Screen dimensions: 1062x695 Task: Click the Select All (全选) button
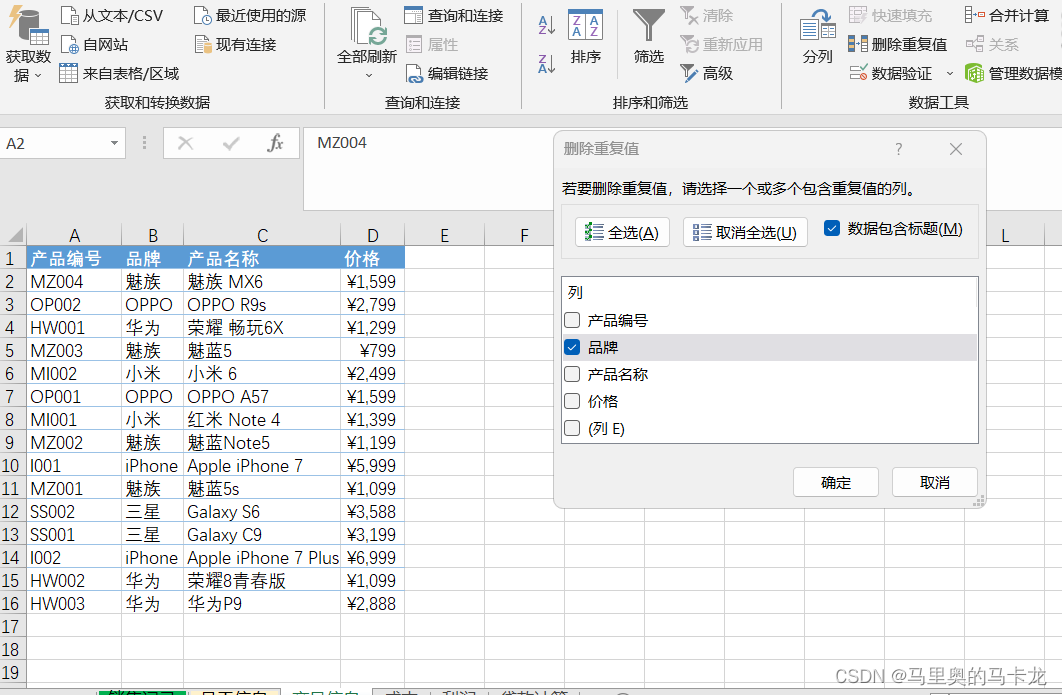pyautogui.click(x=622, y=232)
